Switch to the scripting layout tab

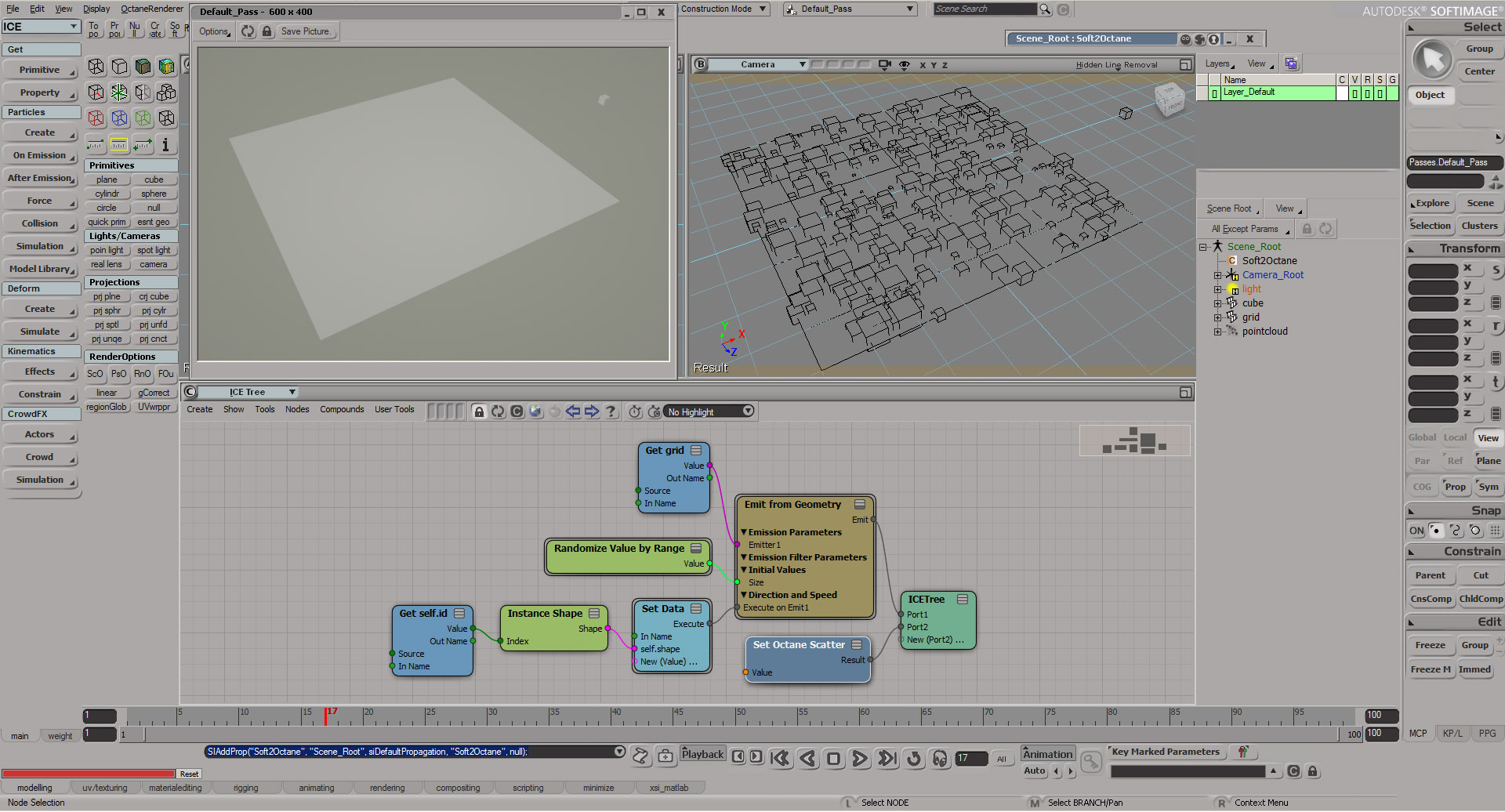(528, 788)
